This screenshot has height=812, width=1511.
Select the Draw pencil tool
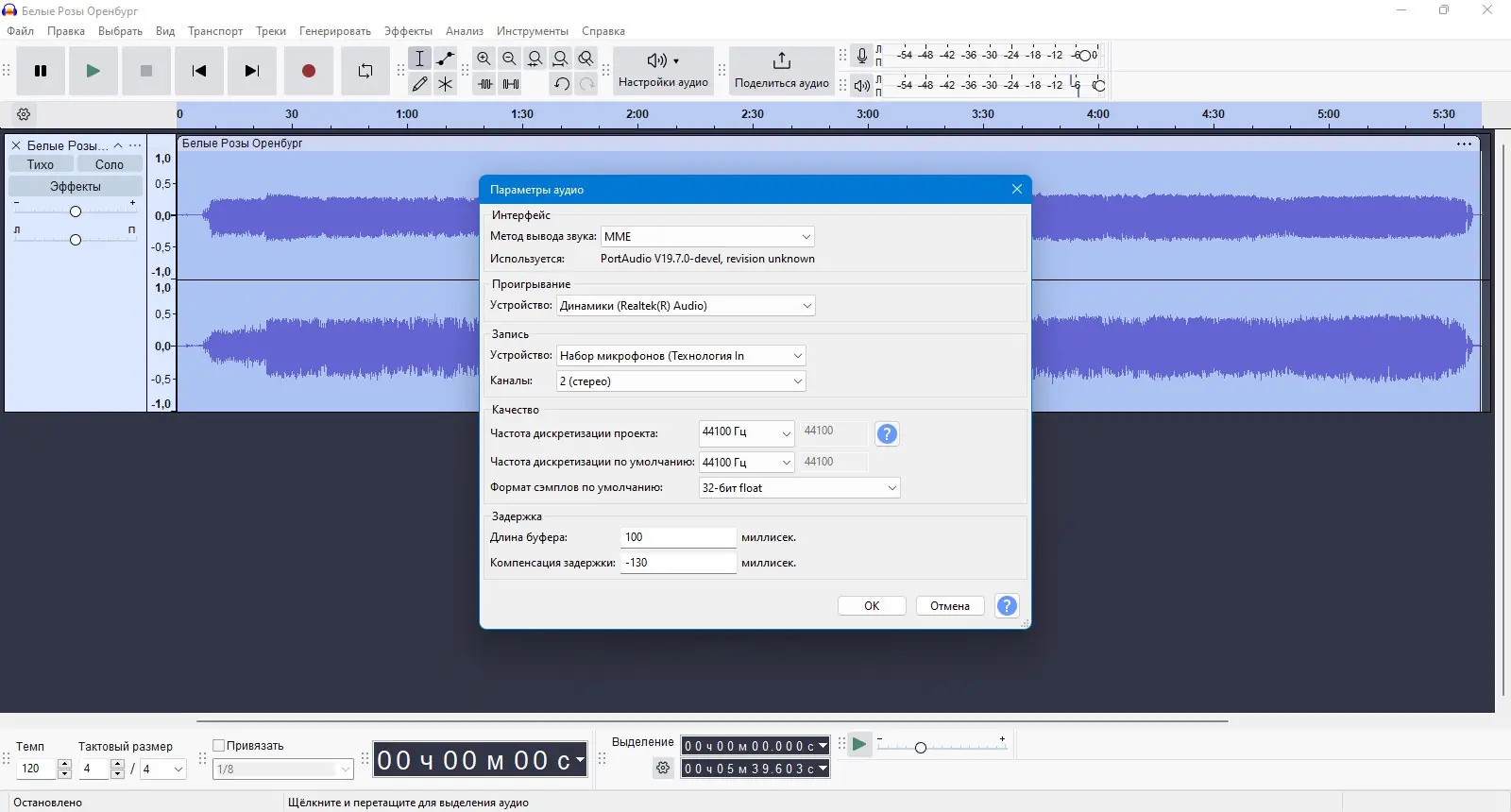420,84
